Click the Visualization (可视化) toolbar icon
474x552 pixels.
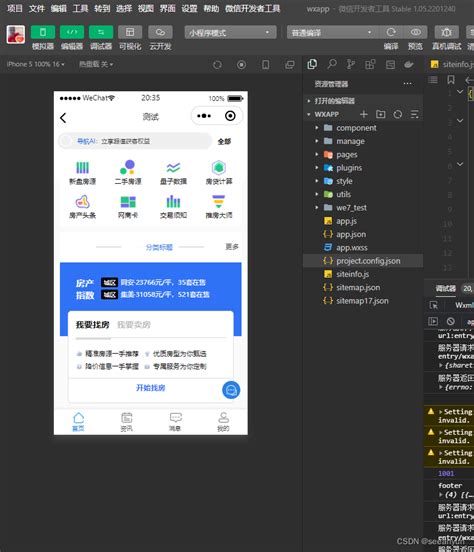click(x=130, y=32)
